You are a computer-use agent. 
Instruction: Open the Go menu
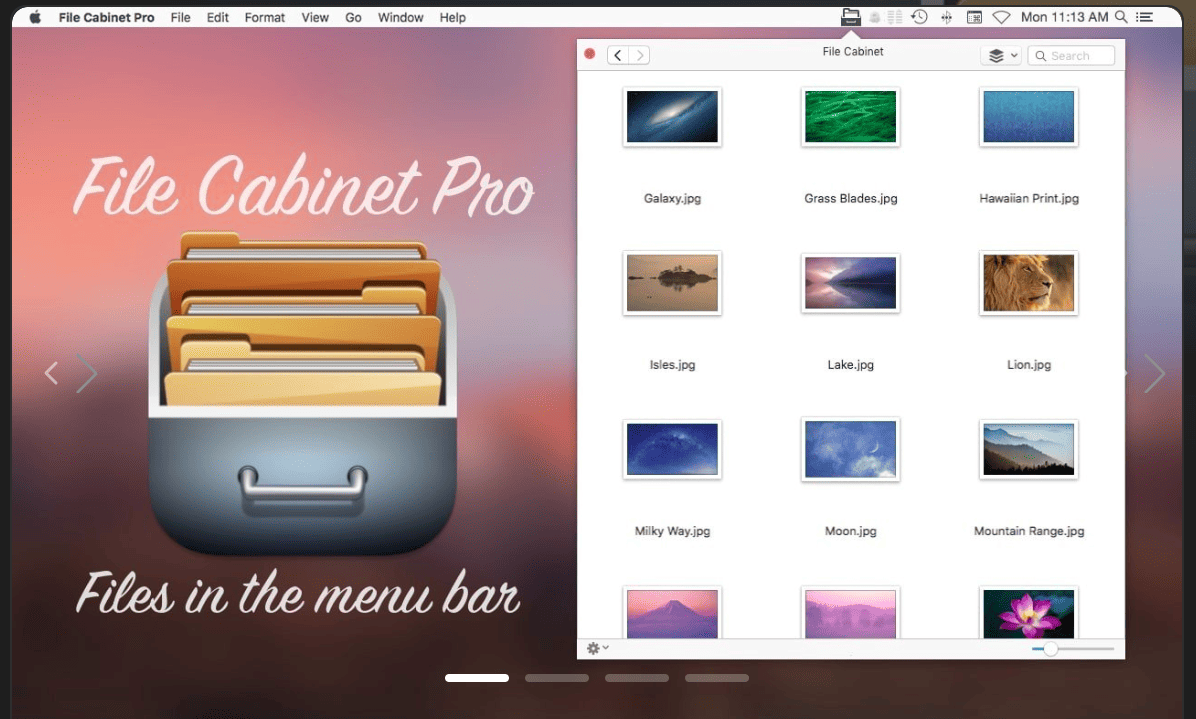pyautogui.click(x=353, y=17)
